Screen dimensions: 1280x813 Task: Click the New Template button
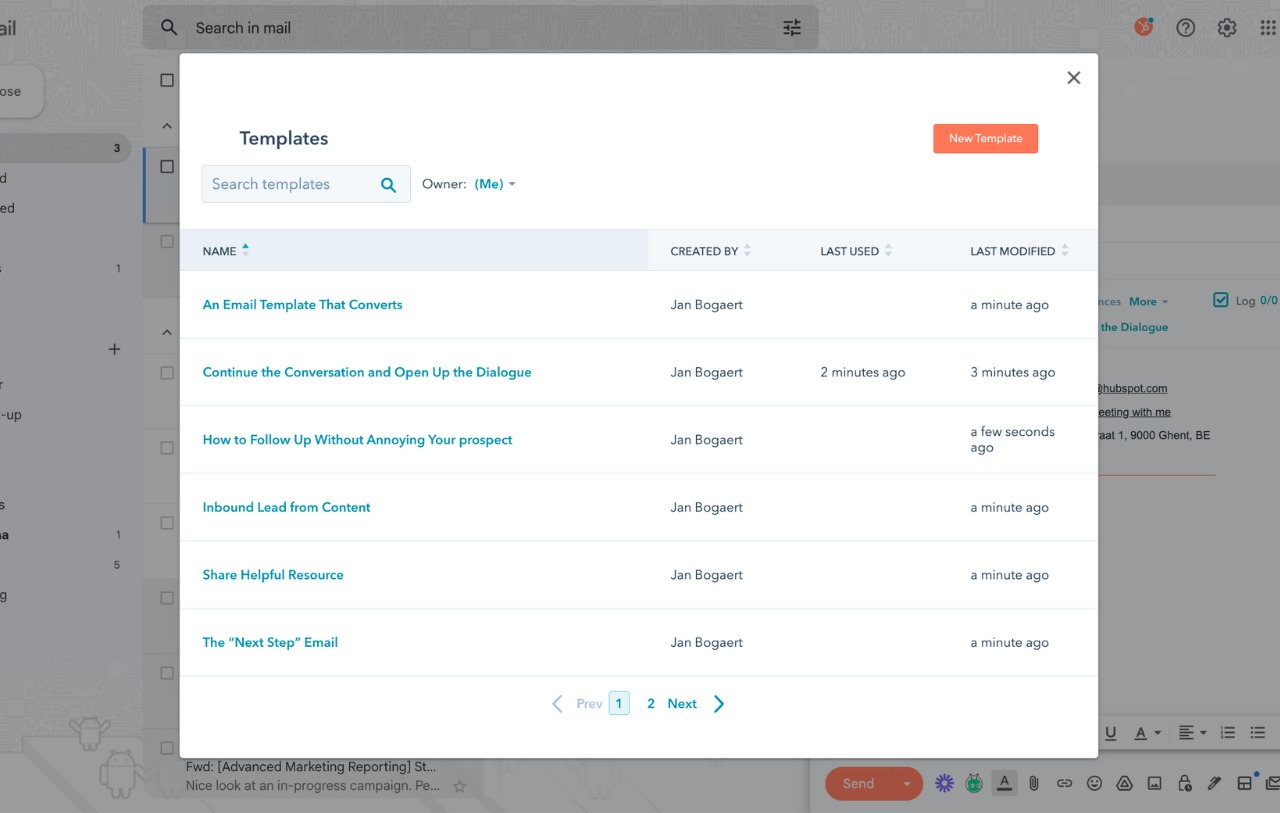point(985,139)
